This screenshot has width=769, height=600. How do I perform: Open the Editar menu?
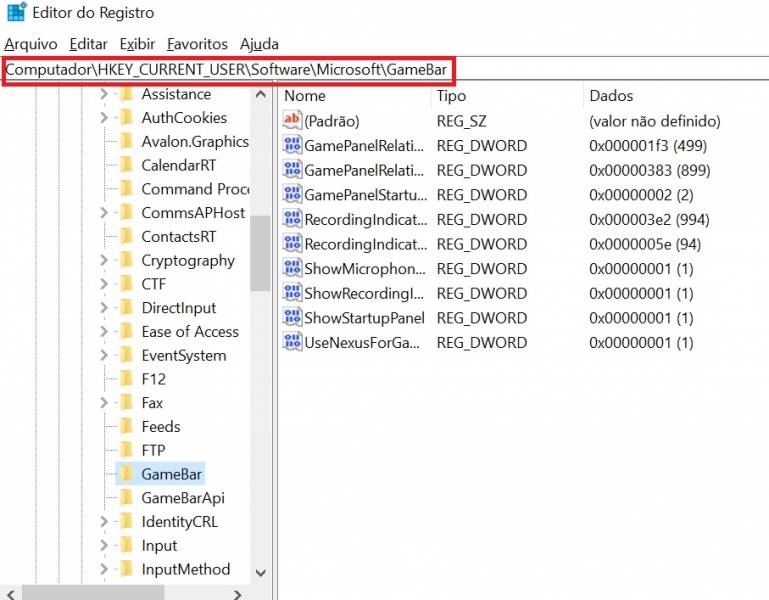pyautogui.click(x=88, y=44)
